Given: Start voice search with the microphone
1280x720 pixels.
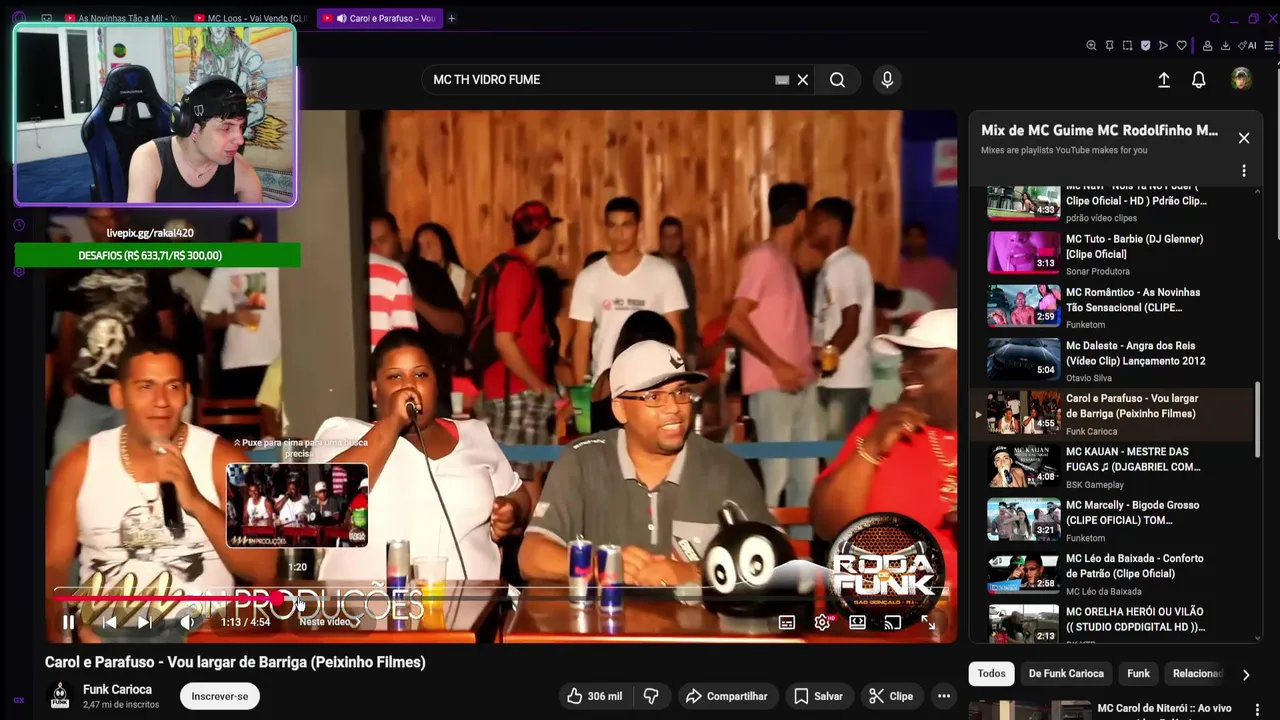Looking at the screenshot, I should click(887, 80).
